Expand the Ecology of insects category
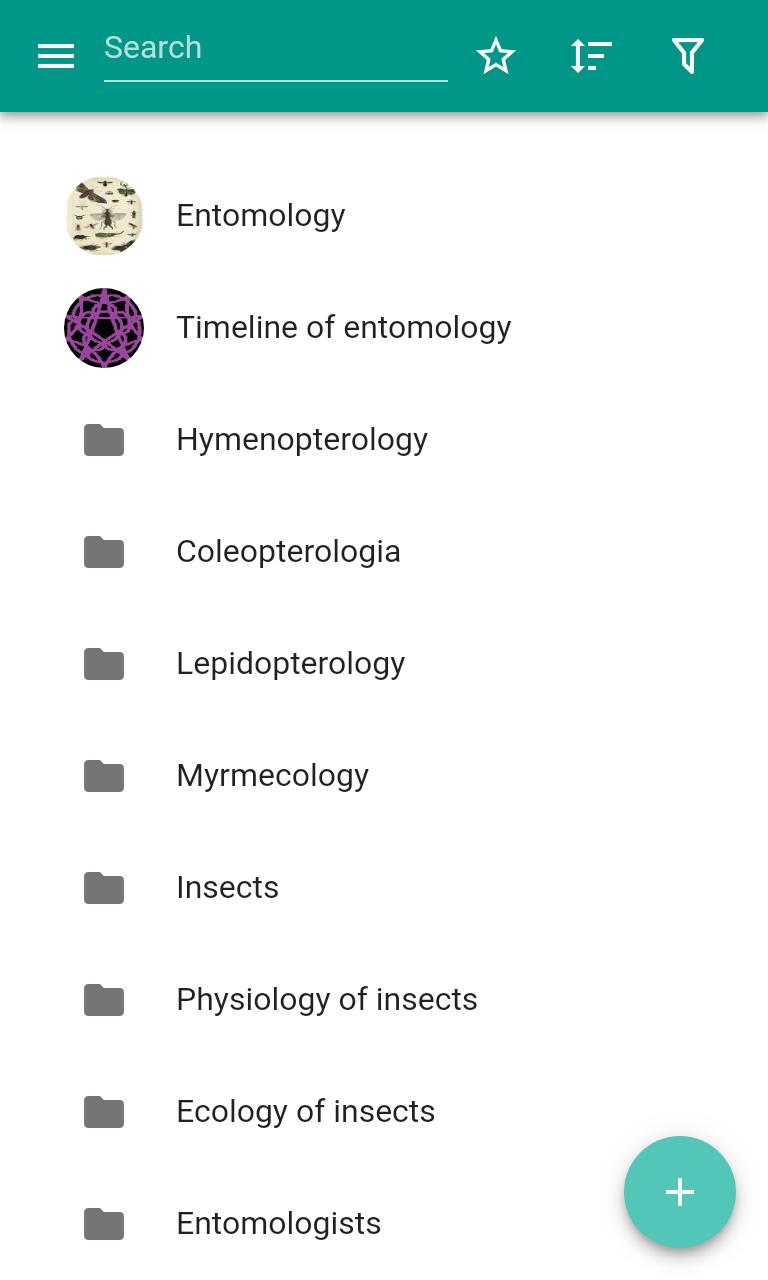 click(384, 1112)
